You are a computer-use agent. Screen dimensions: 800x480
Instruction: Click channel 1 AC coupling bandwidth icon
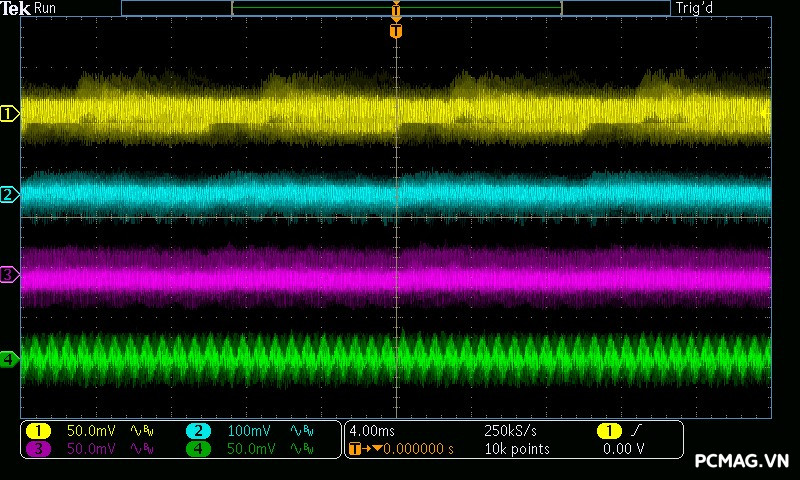140,431
